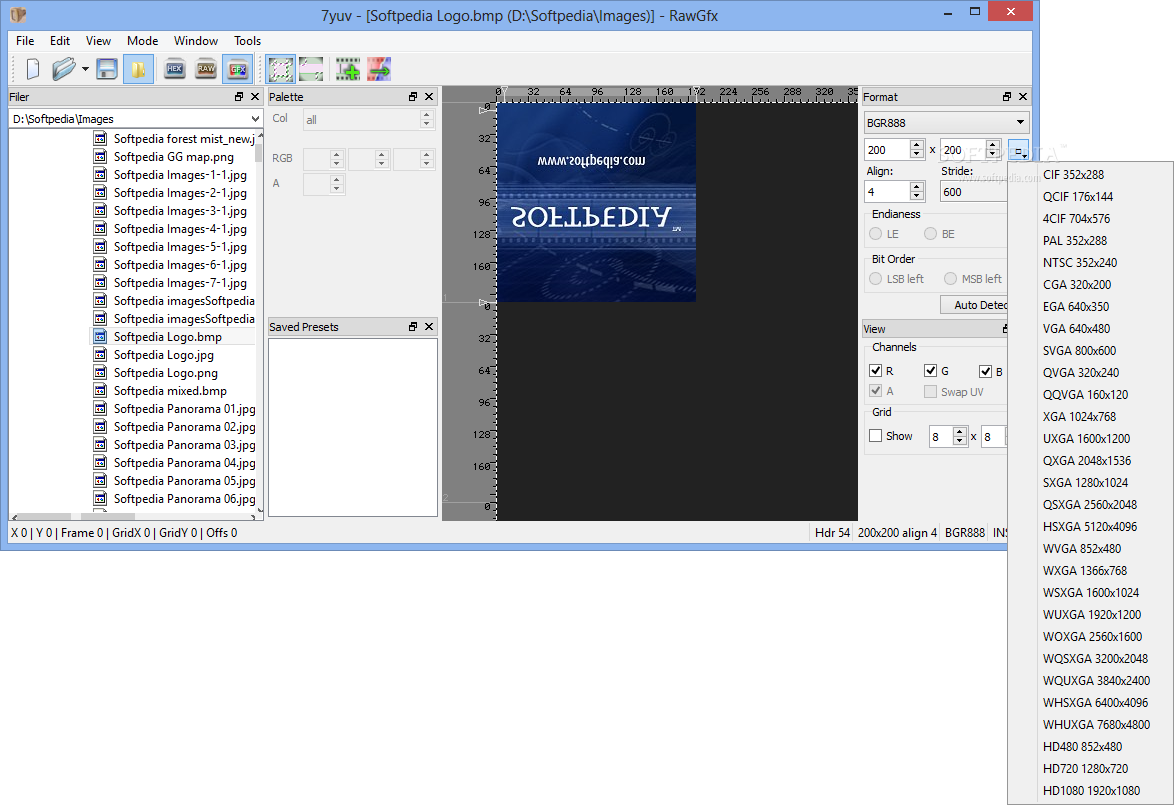Choose WUXGA 1920x1200 preset
The image size is (1174, 805).
(1090, 614)
